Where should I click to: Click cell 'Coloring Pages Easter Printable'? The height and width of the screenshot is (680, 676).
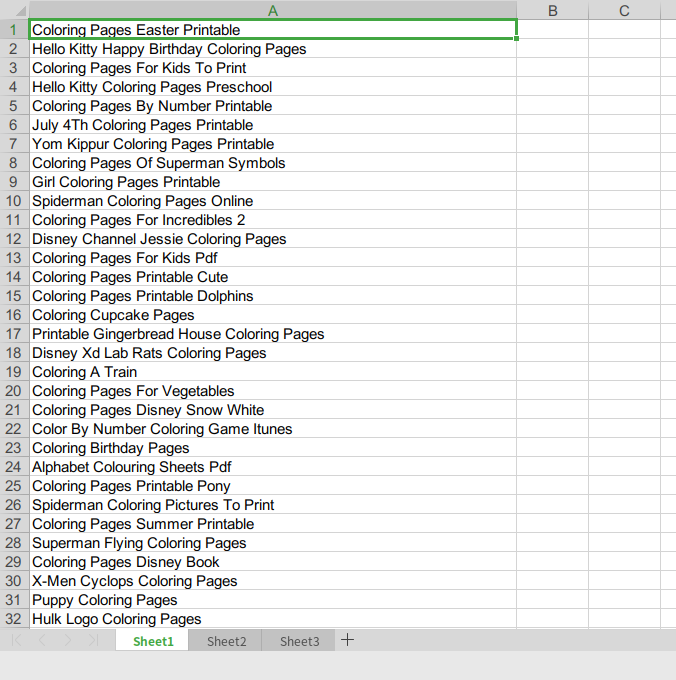[273, 29]
